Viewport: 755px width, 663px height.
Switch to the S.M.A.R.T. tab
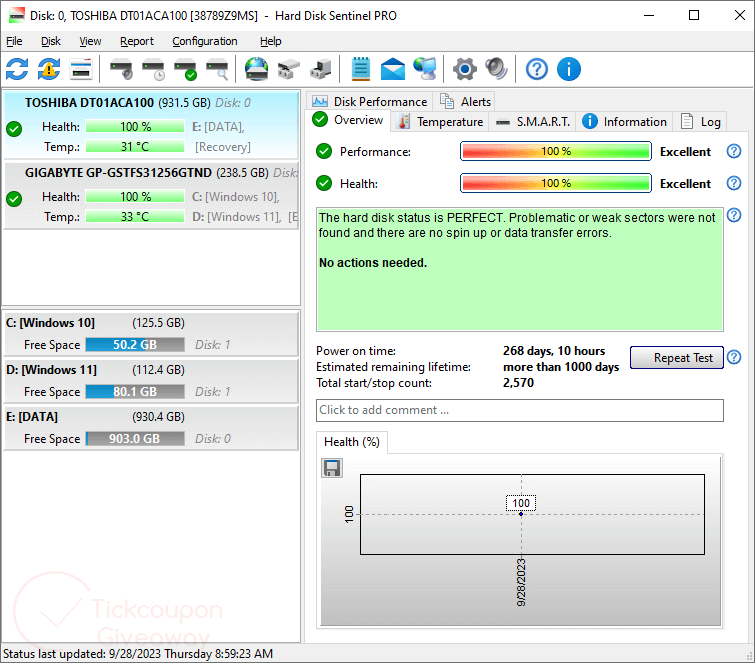tap(533, 122)
